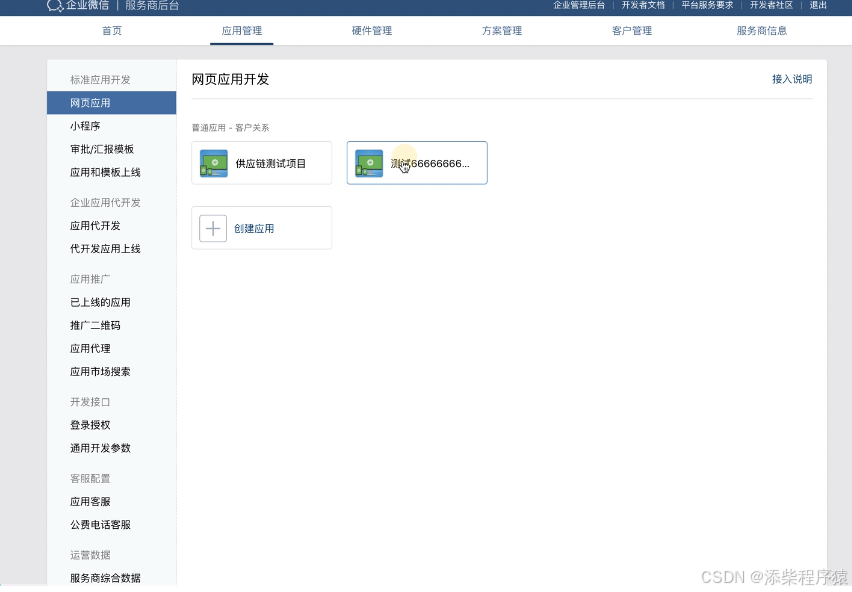Select 推广二维码 in the sidebar
Viewport: 852px width, 592px height.
pos(95,326)
